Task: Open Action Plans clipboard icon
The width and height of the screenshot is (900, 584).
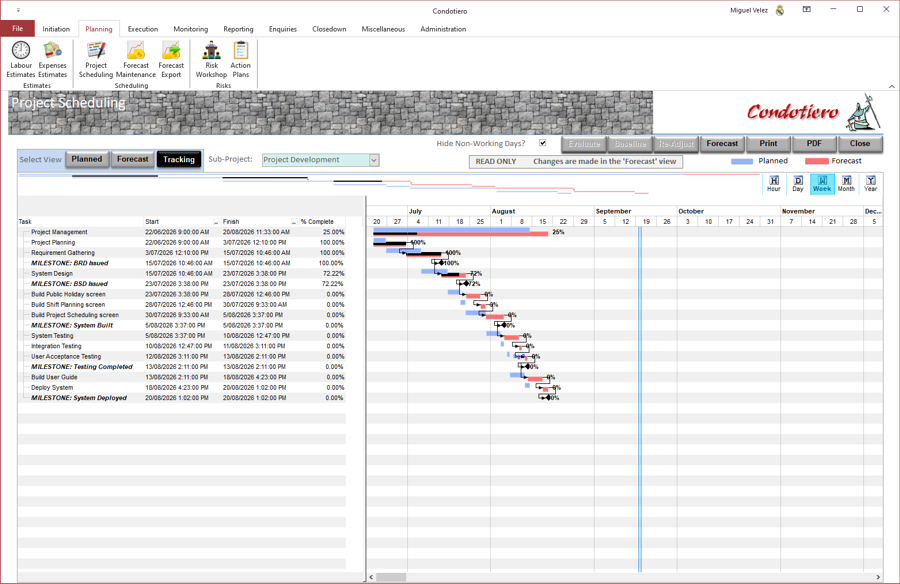Action: pos(240,59)
